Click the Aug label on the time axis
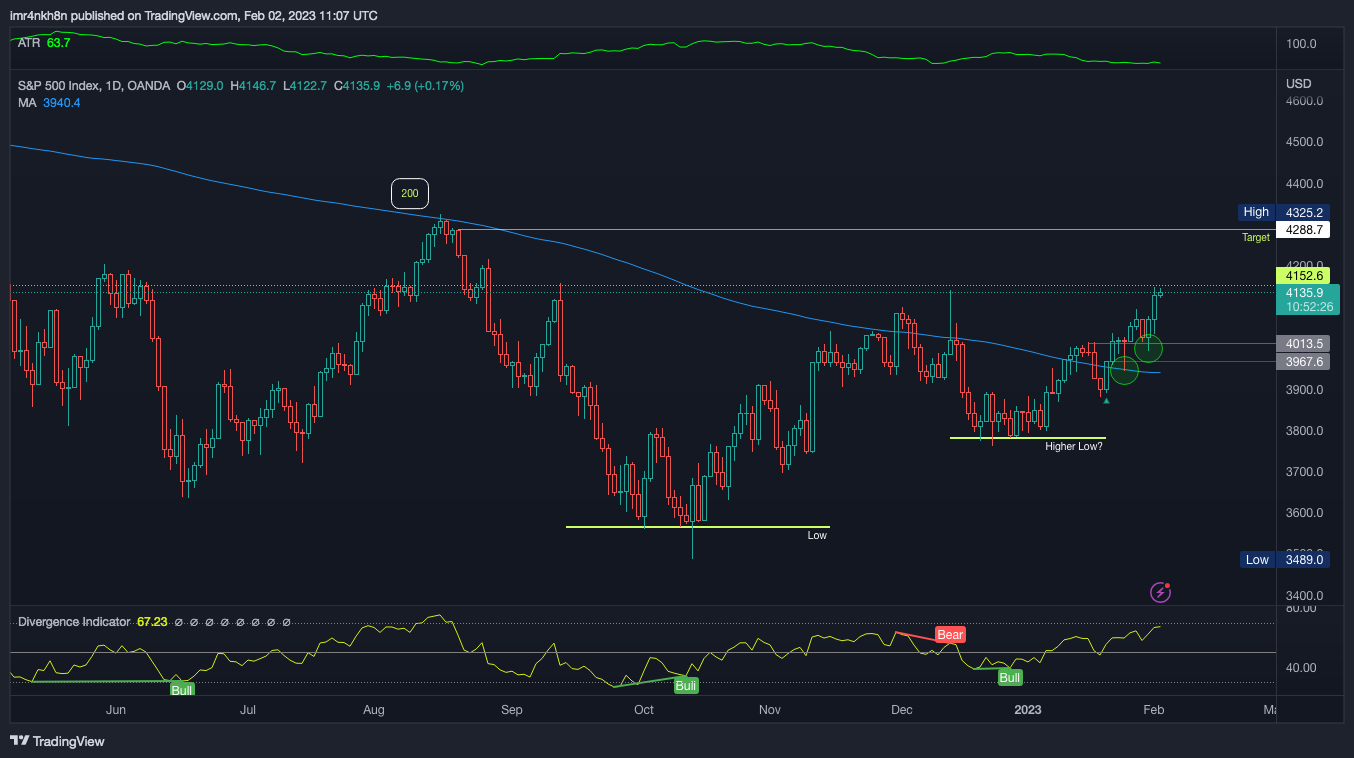Screen dimensions: 1354x758 pos(374,710)
